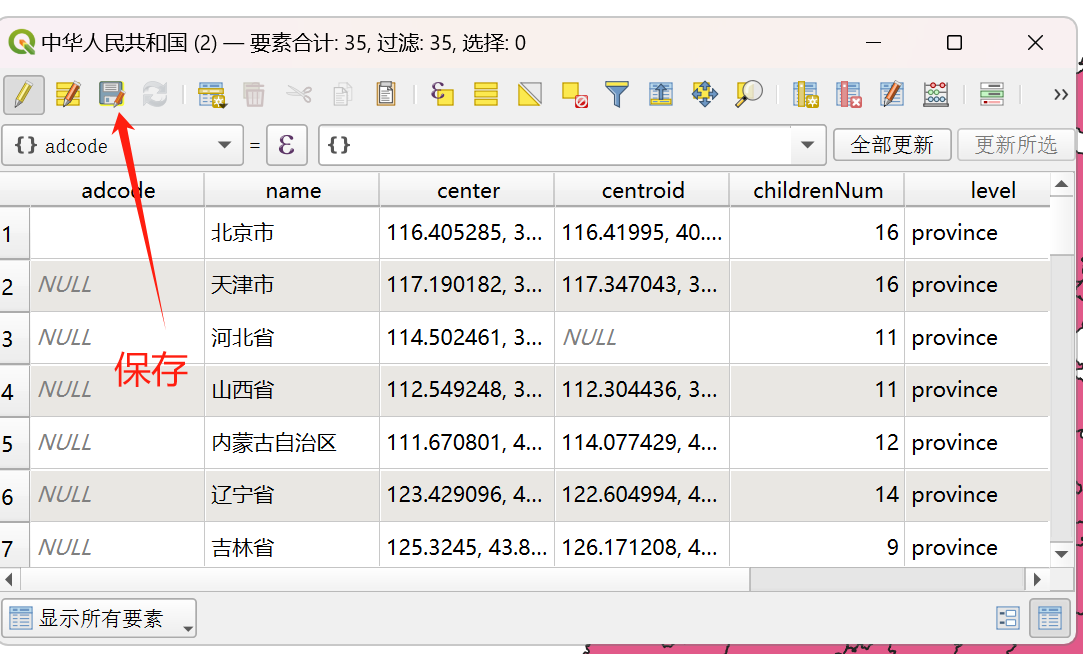Open the filter features funnel tool

(617, 94)
